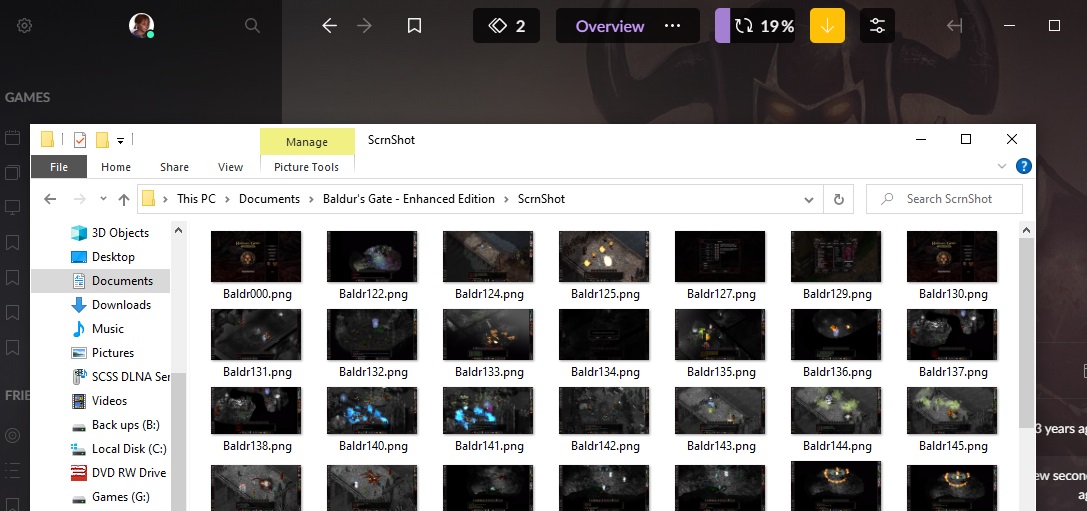
Task: Open the recent locations dropdown arrow
Action: 103,199
